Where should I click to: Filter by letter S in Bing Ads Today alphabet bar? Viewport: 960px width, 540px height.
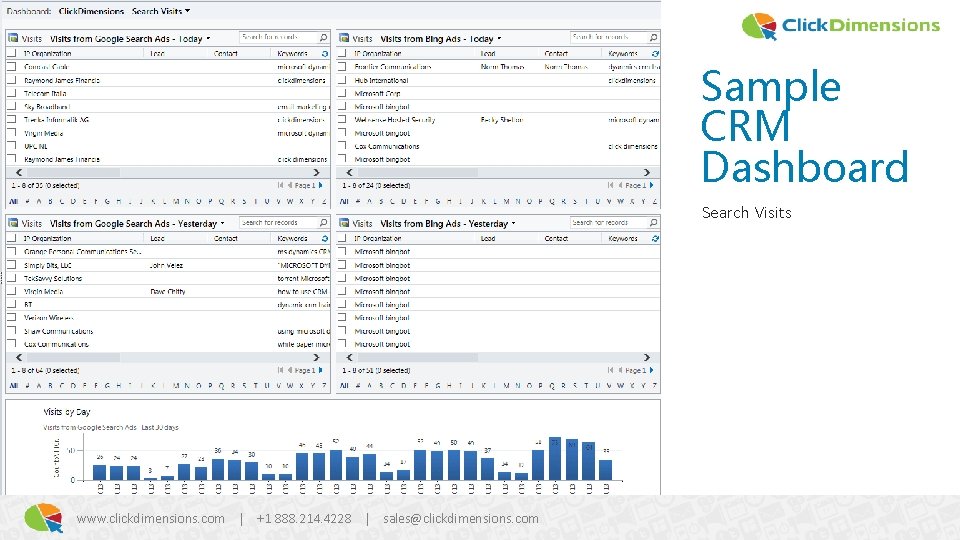click(575, 201)
